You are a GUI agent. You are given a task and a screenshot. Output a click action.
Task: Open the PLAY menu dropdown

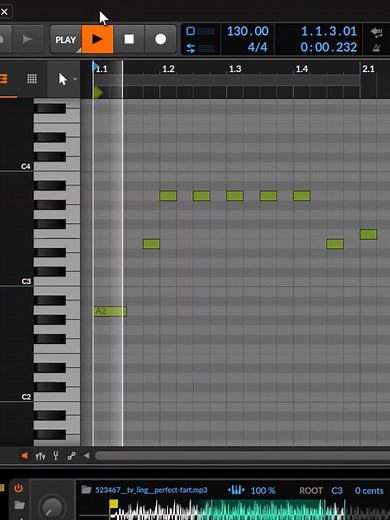pos(66,40)
